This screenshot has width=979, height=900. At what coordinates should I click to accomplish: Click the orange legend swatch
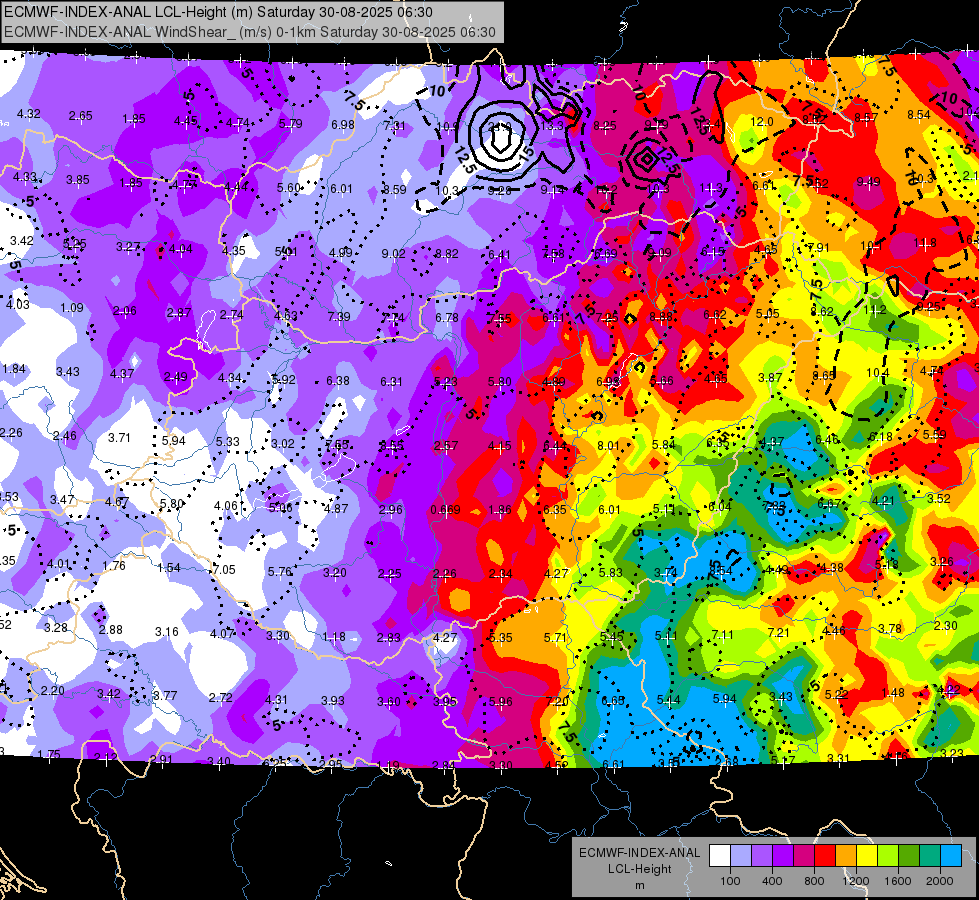tap(846, 856)
